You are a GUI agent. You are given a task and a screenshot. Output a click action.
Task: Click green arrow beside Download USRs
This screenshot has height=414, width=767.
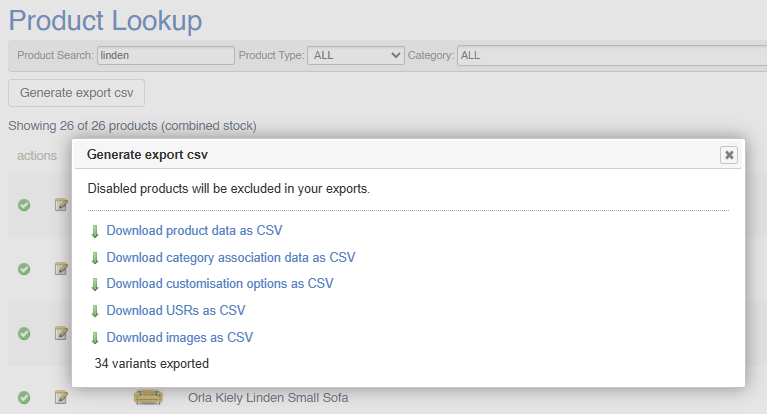(x=95, y=311)
